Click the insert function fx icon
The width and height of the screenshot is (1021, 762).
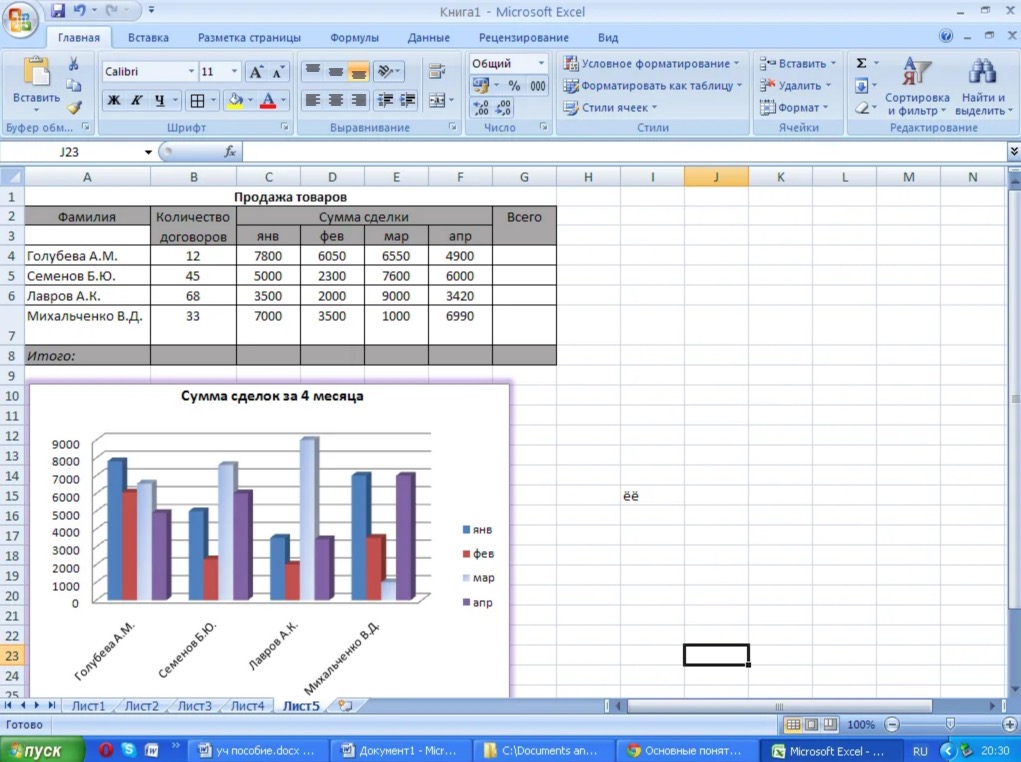coord(229,152)
